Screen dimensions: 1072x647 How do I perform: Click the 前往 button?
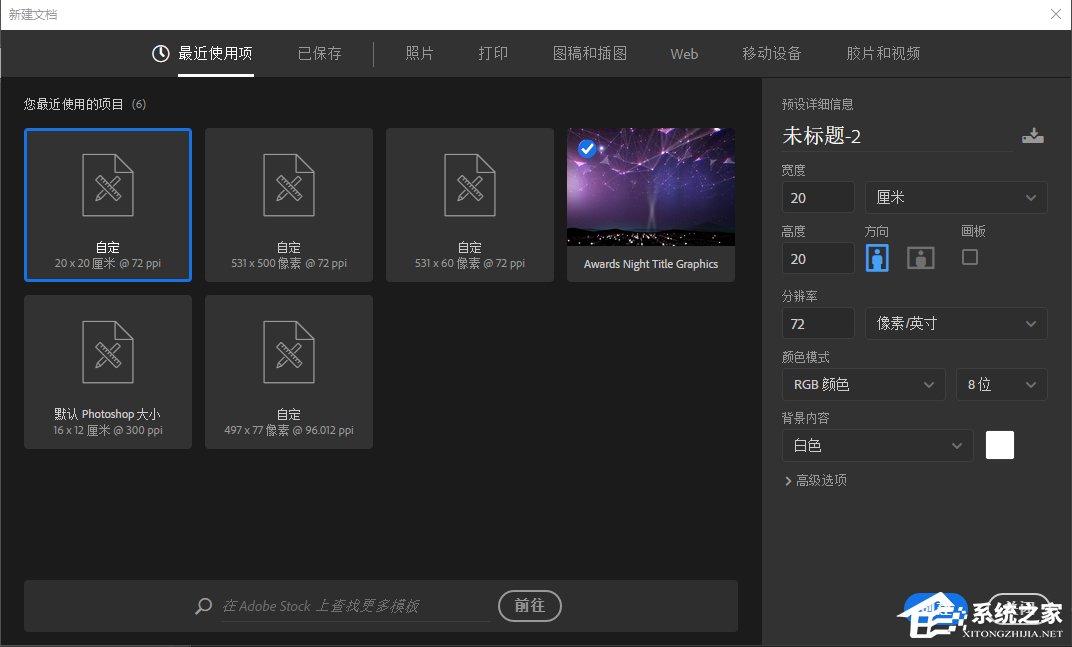(529, 606)
